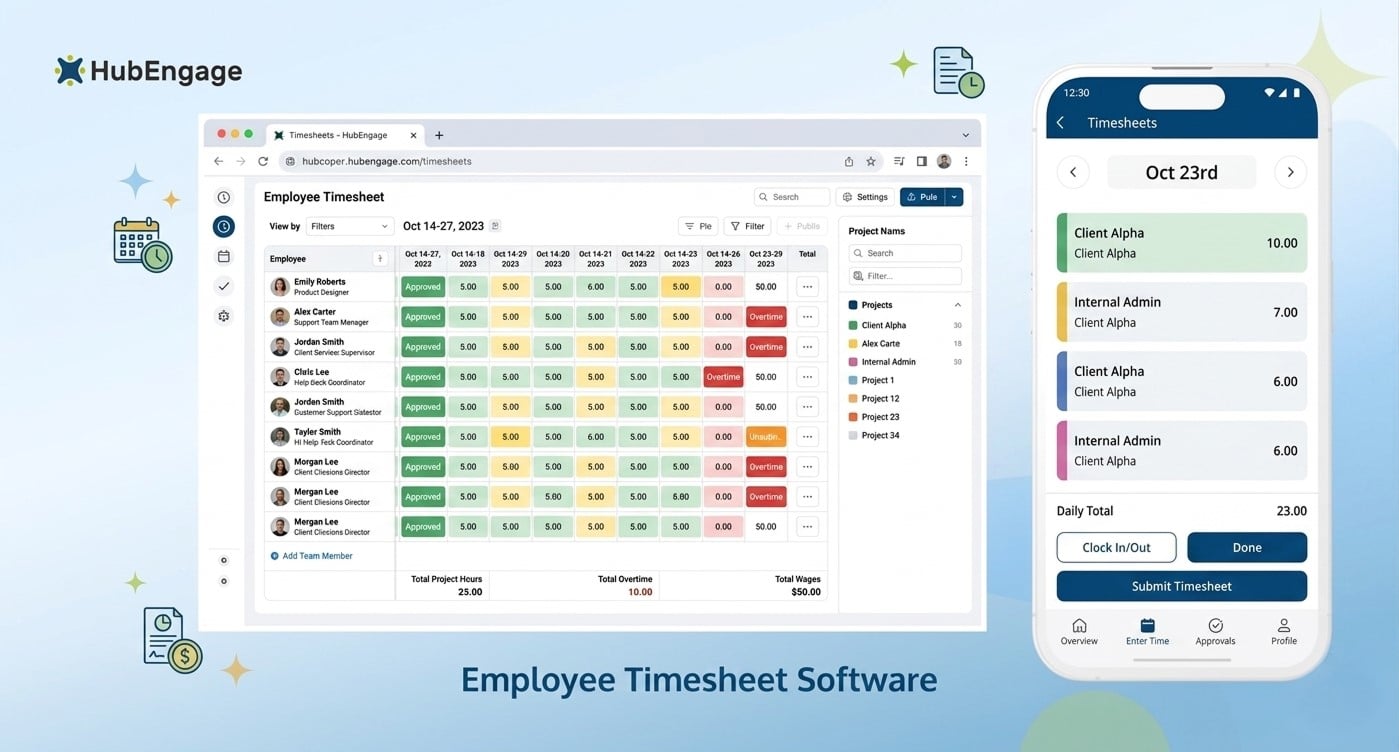This screenshot has width=1399, height=752.
Task: Open the View by Filters dropdown
Action: click(348, 226)
